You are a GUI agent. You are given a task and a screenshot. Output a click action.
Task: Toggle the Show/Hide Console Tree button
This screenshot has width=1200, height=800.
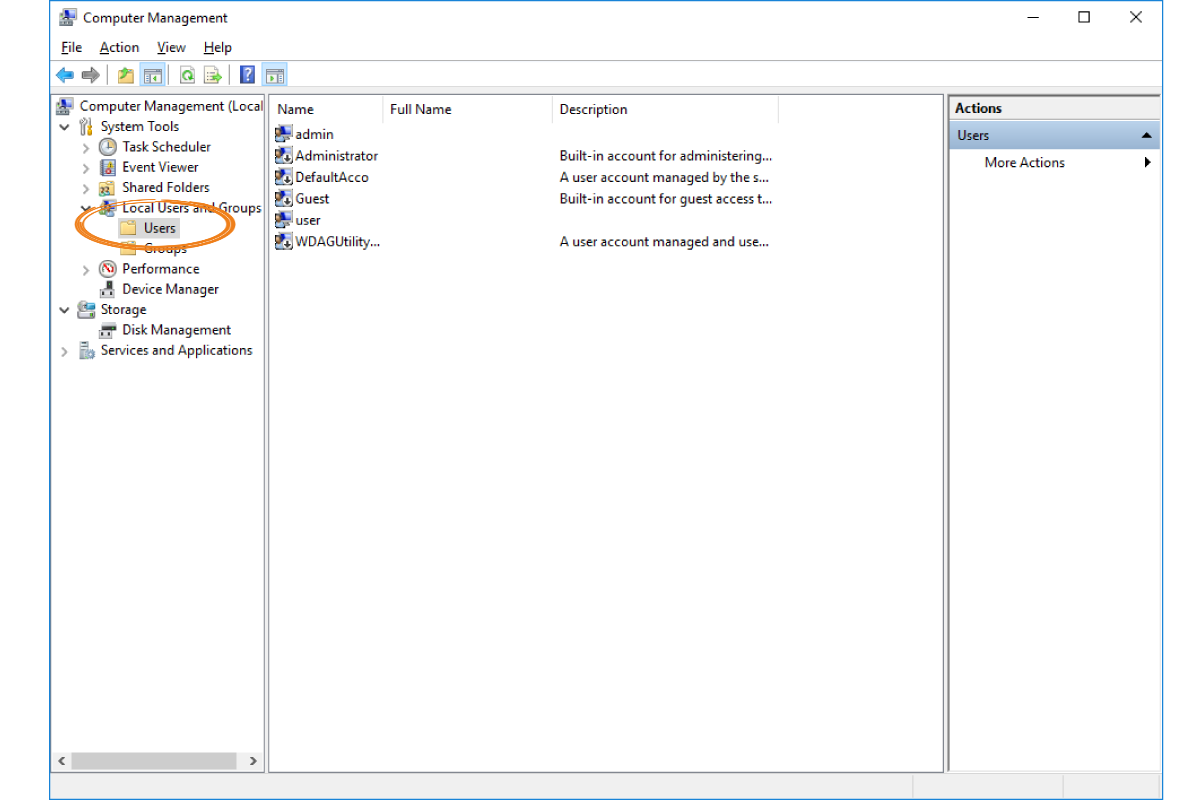pos(152,75)
